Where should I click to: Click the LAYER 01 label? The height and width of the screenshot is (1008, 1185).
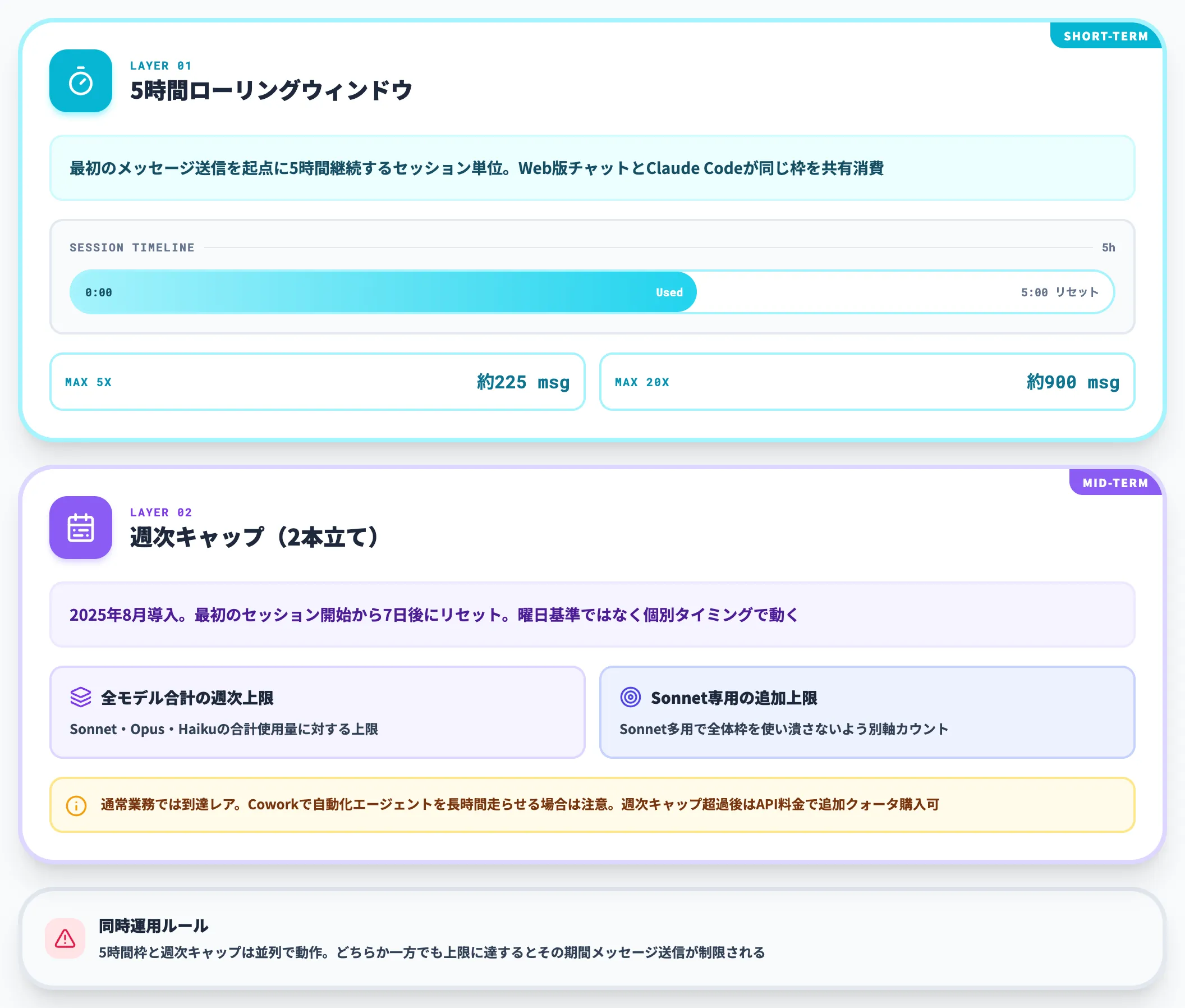point(160,66)
